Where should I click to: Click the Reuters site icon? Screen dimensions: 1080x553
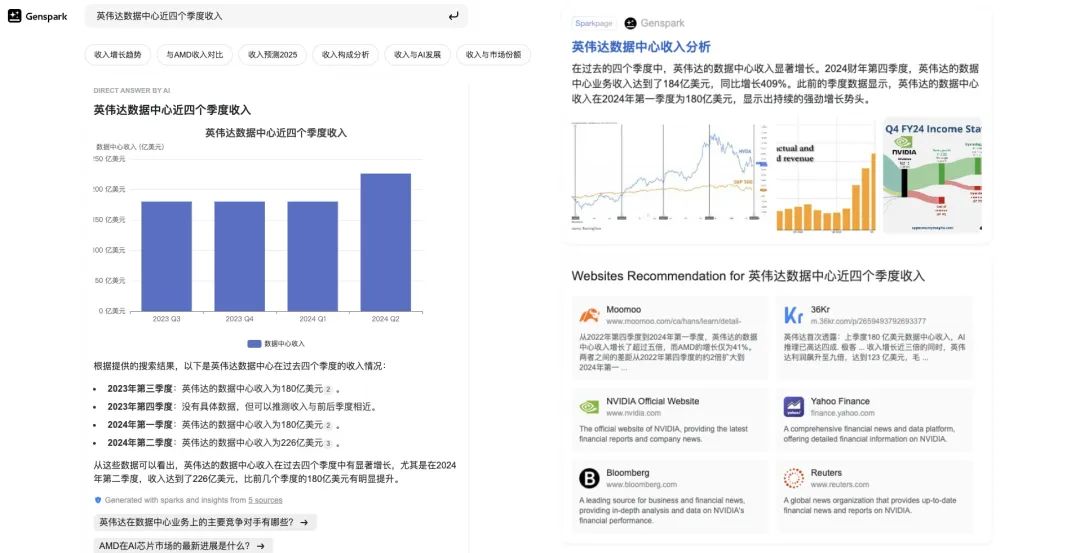click(793, 478)
